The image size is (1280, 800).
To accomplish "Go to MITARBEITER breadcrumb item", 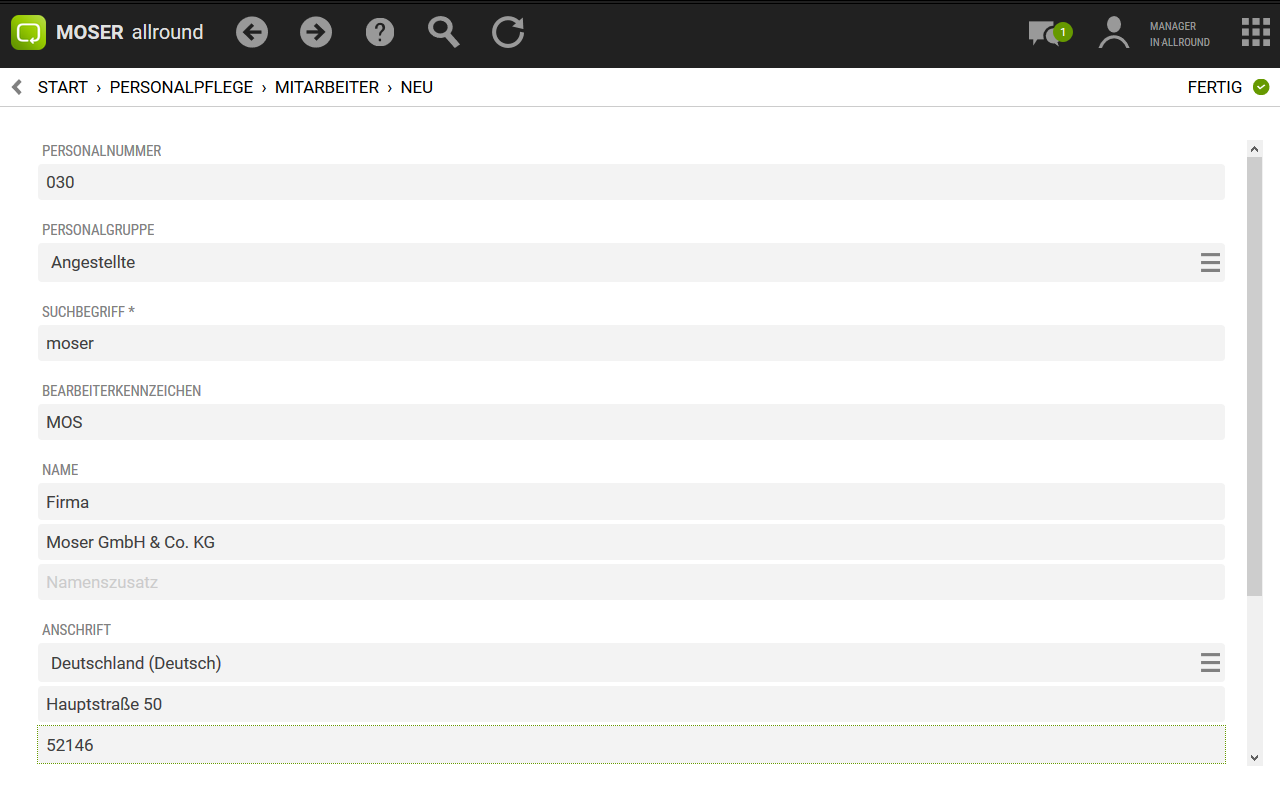I will [x=327, y=87].
